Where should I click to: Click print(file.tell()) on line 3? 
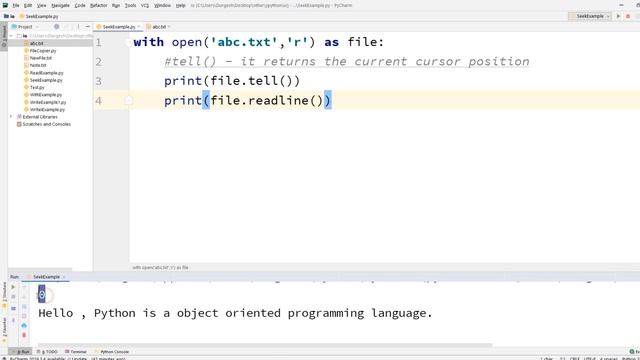(x=232, y=81)
